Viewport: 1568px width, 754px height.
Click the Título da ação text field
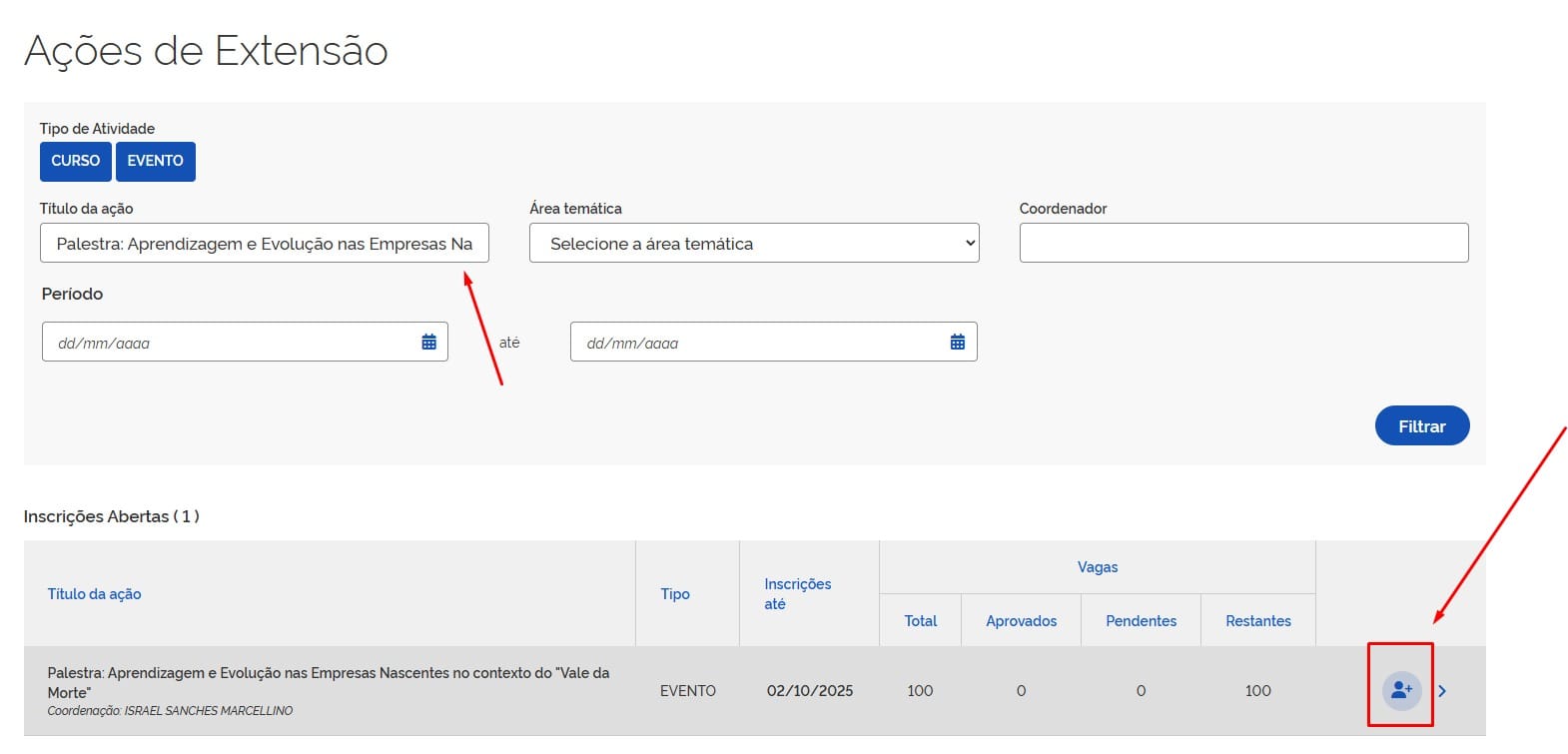tap(264, 244)
